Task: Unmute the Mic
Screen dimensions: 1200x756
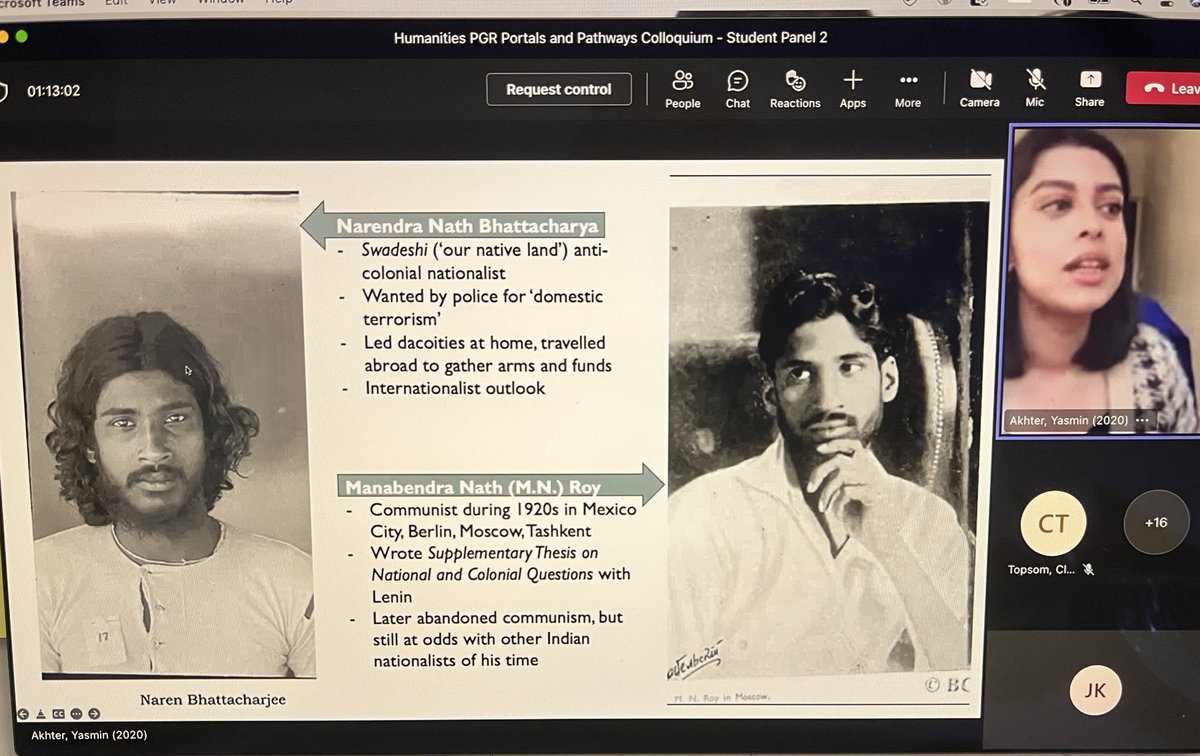Action: 1035,88
